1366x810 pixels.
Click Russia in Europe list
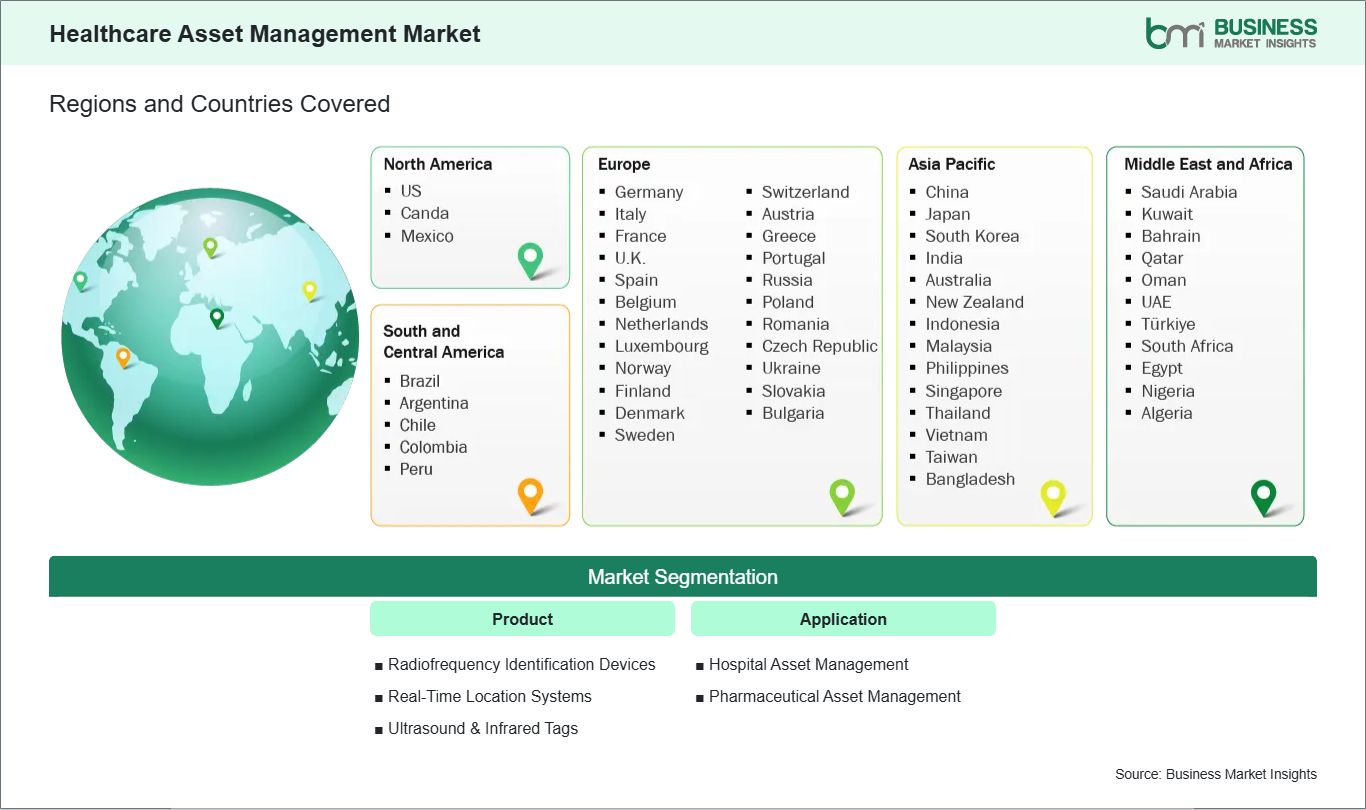coord(787,280)
